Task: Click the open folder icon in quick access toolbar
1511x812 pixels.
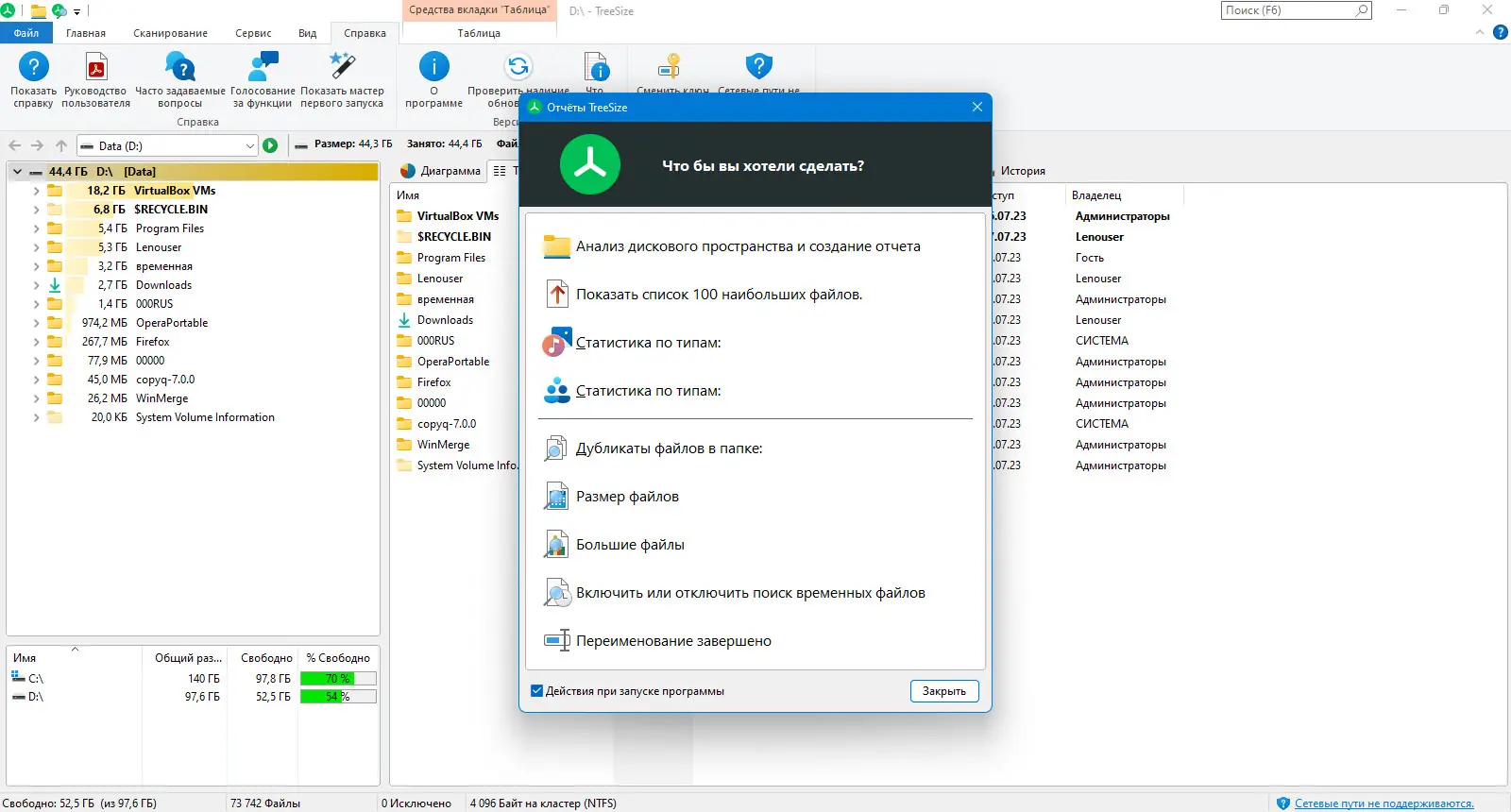Action: (39, 11)
